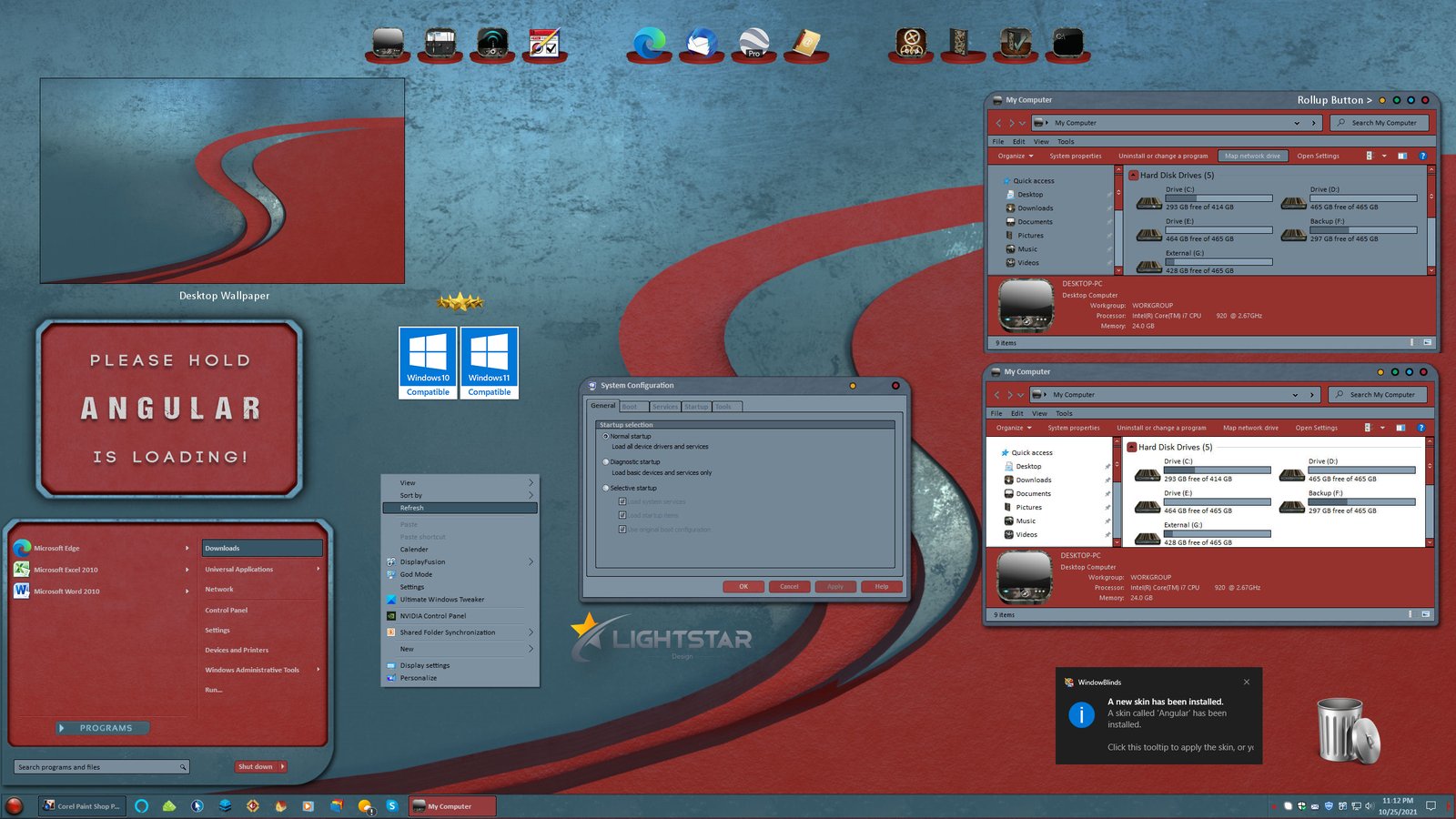The height and width of the screenshot is (819, 1456).
Task: Collapse Hard Disk Drives group in top window
Action: coord(1134,176)
